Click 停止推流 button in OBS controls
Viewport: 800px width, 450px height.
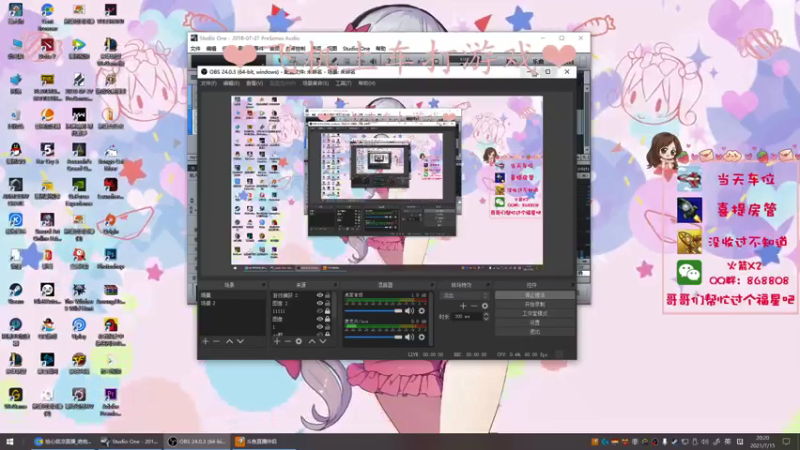point(535,295)
